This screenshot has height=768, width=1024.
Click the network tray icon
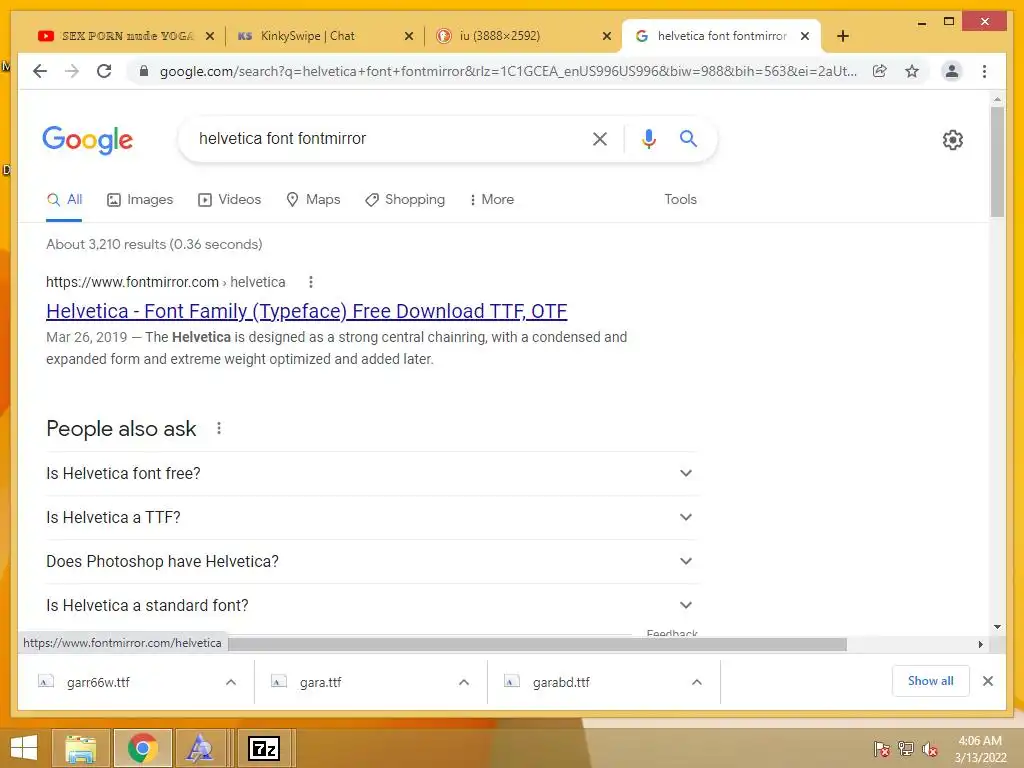pos(906,749)
